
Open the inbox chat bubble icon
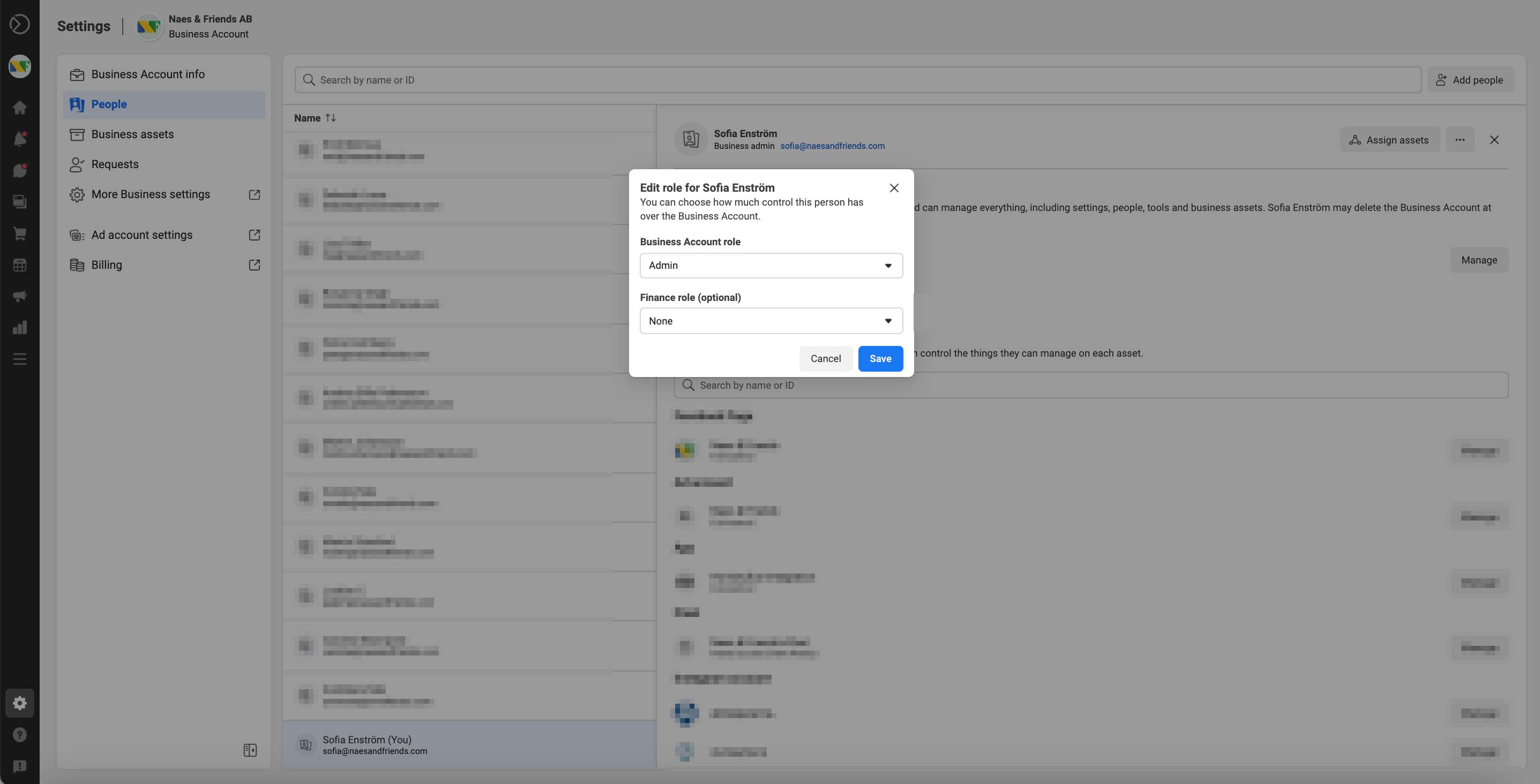[20, 170]
